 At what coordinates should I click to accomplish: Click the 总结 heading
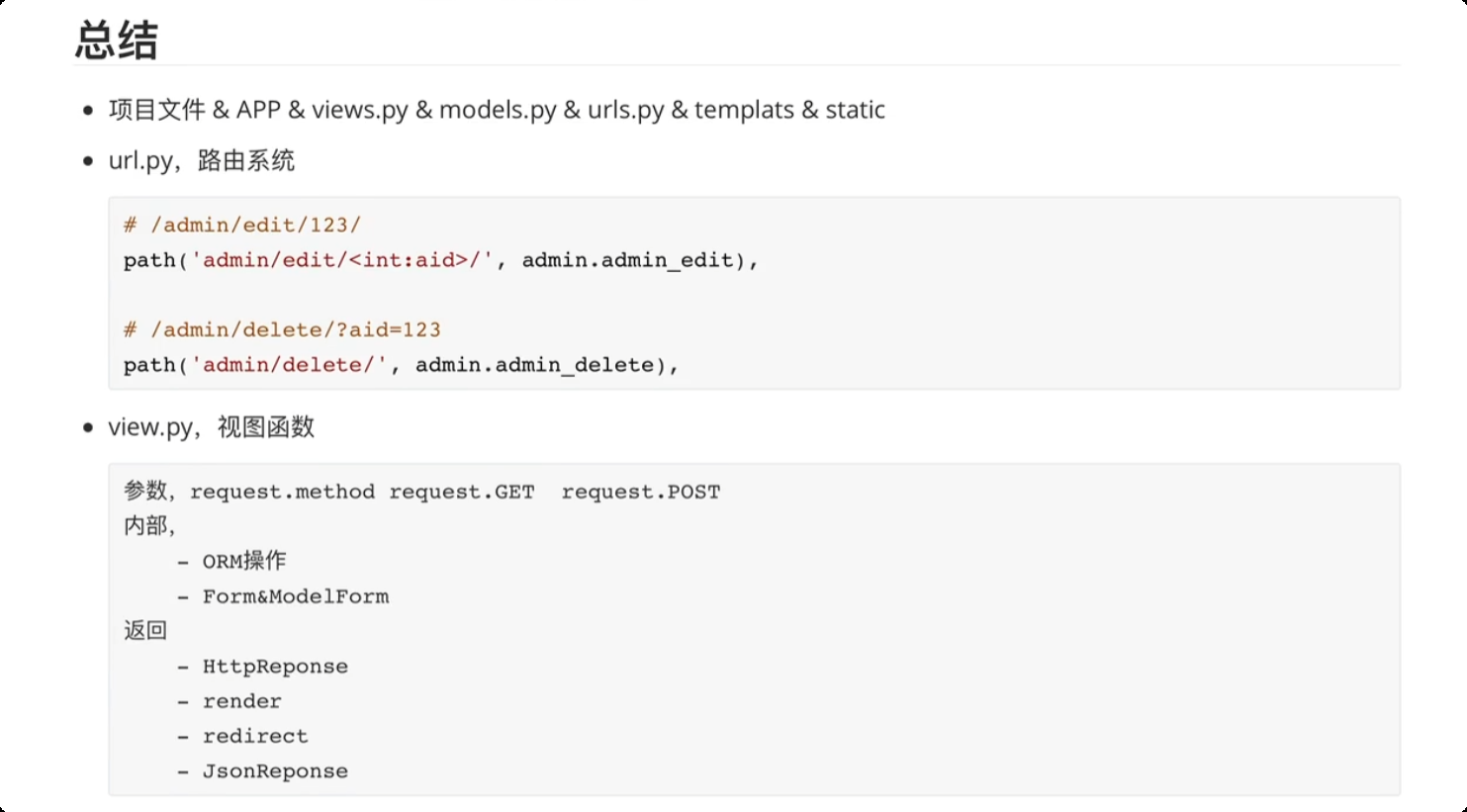pos(117,42)
